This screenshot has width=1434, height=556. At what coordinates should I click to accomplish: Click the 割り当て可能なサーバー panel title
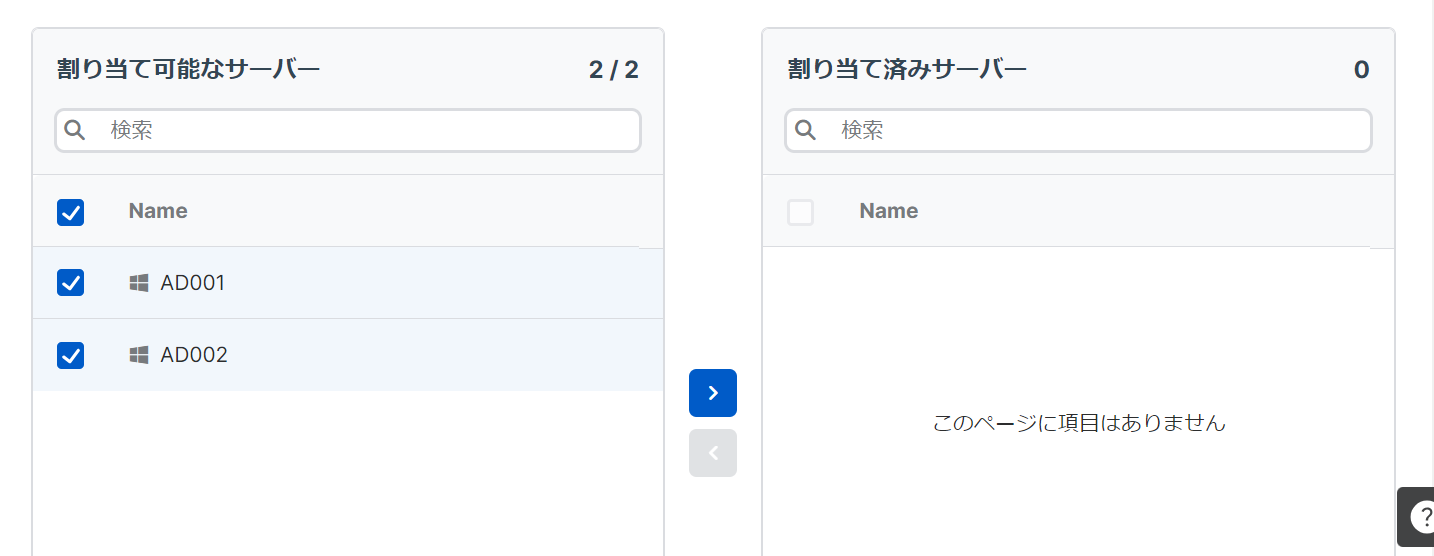pyautogui.click(x=188, y=69)
